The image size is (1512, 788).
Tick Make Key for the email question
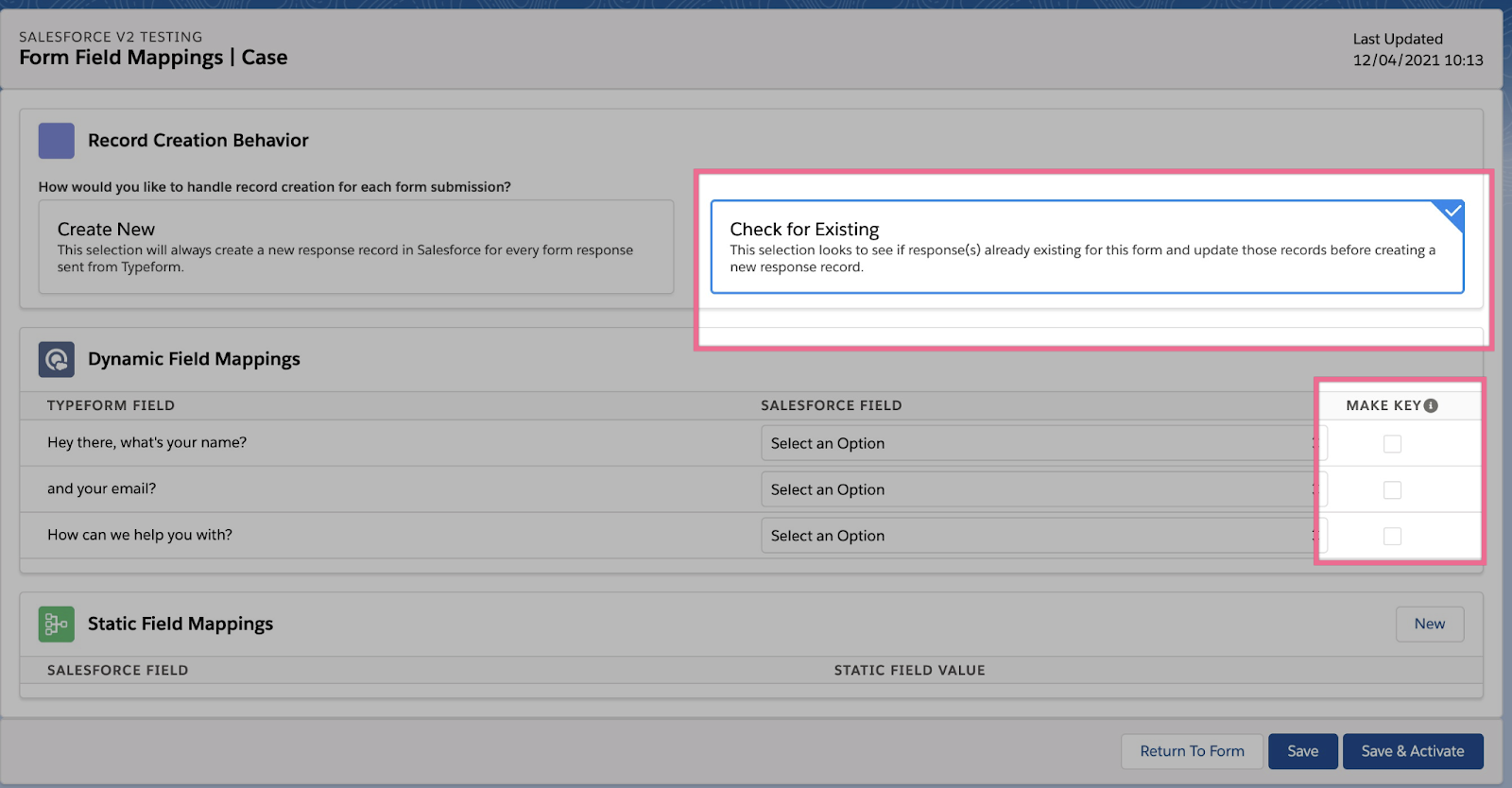point(1392,489)
